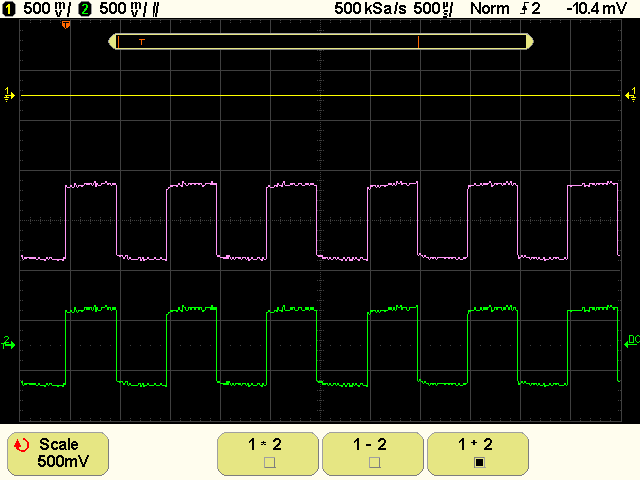Click the rotary knob icon in Scale softkey
Image resolution: width=640 pixels, height=480 pixels.
click(x=22, y=445)
